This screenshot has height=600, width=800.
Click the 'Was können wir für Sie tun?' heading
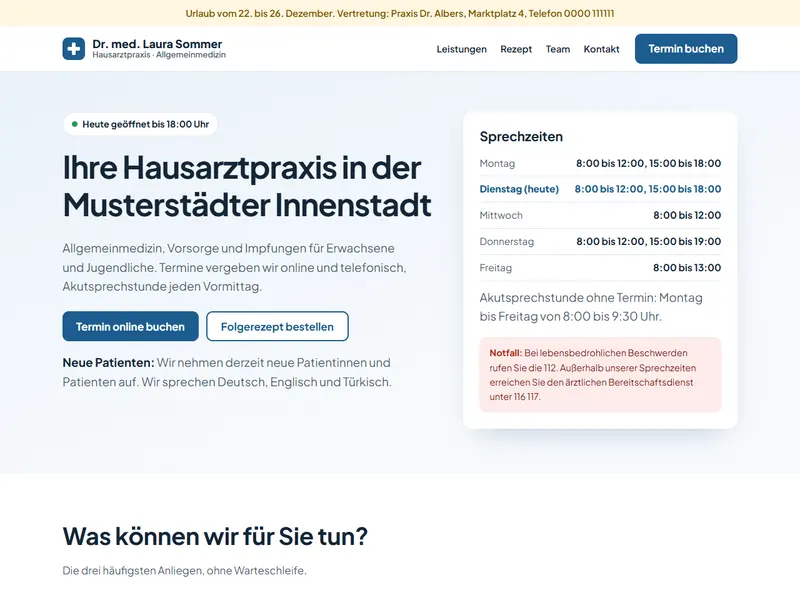pyautogui.click(x=215, y=536)
